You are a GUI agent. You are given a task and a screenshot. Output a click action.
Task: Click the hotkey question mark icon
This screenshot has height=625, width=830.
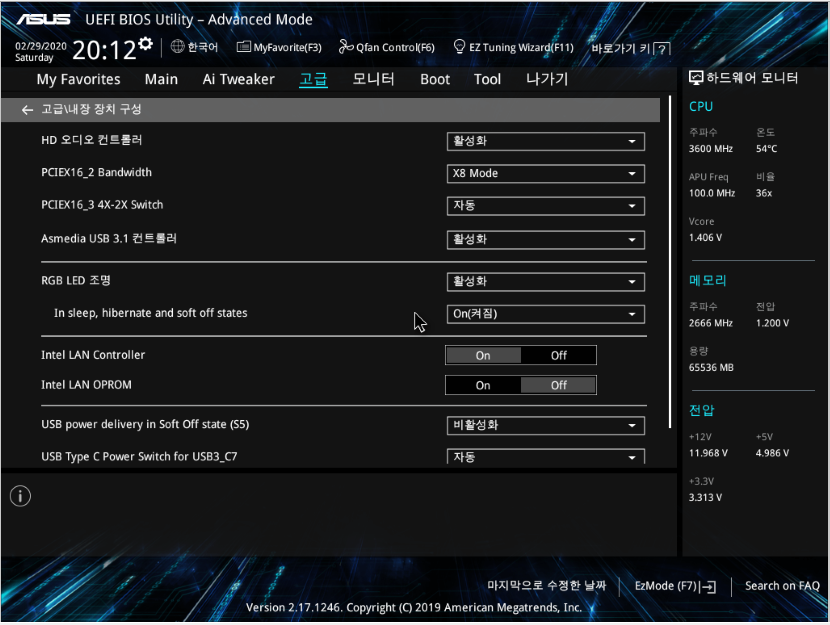pyautogui.click(x=662, y=49)
